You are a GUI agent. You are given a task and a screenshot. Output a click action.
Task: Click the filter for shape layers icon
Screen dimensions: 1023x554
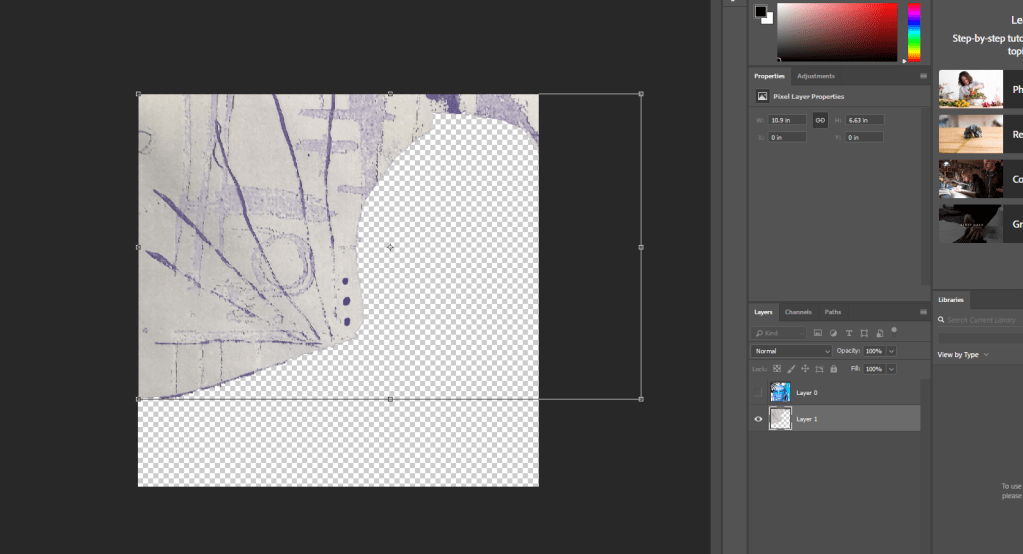click(864, 332)
